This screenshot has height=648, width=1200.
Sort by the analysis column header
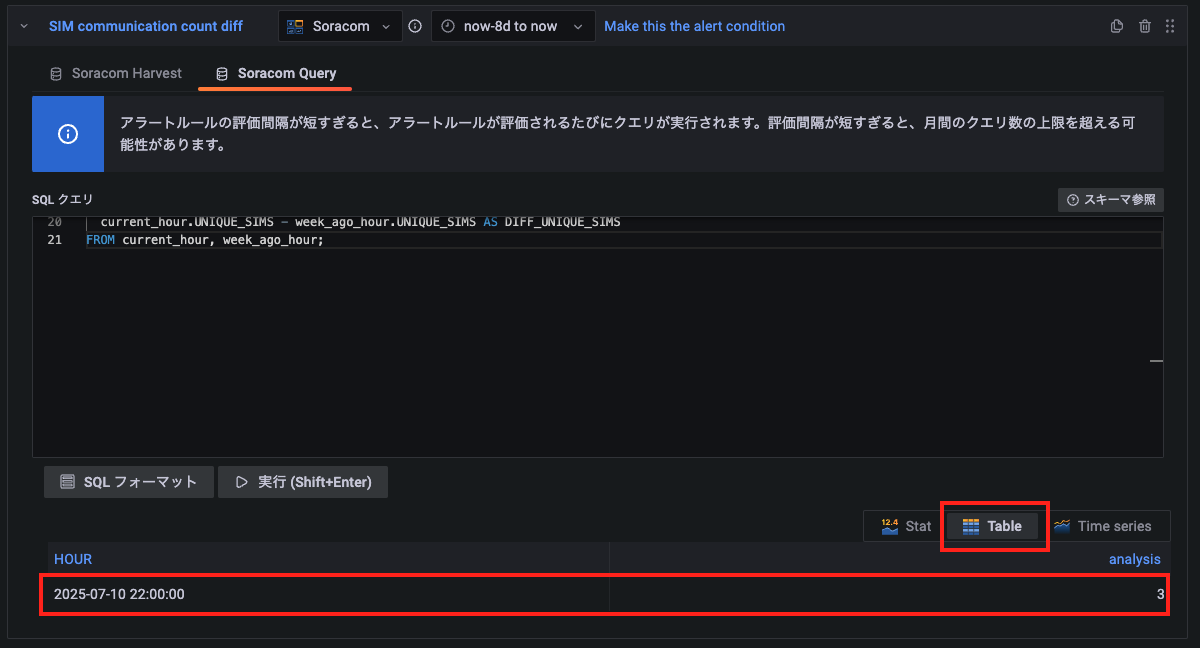tap(1134, 559)
